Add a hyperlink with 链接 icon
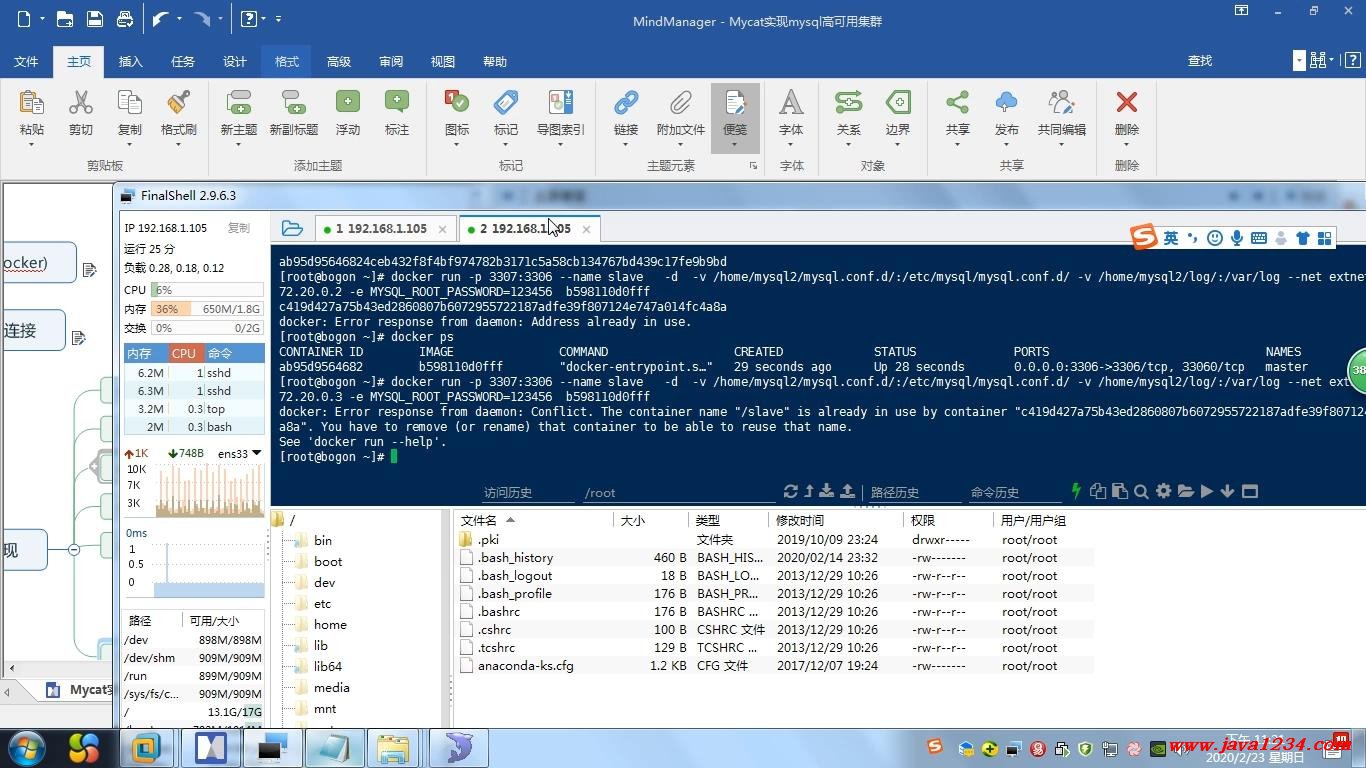 click(626, 103)
